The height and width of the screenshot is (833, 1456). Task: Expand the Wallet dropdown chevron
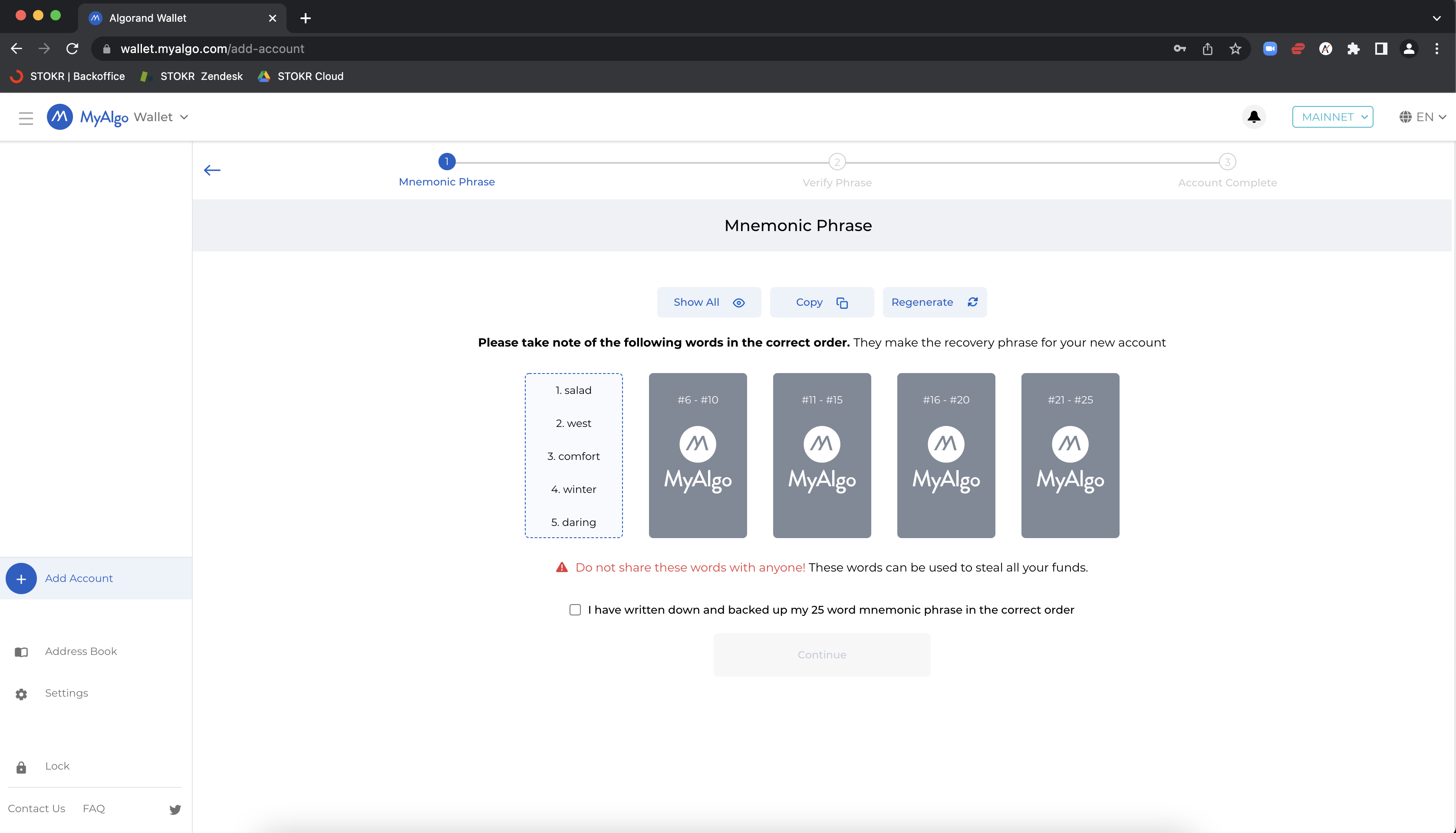(x=184, y=117)
